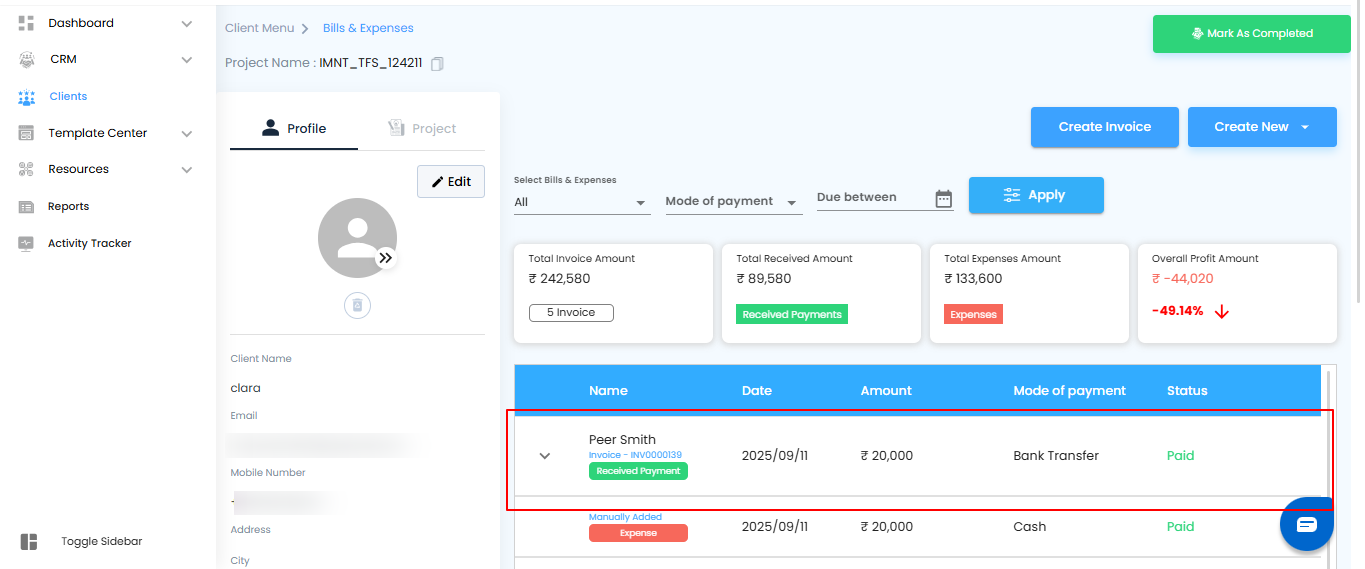1365x569 pixels.
Task: Open the Mode of payment dropdown
Action: pos(733,202)
